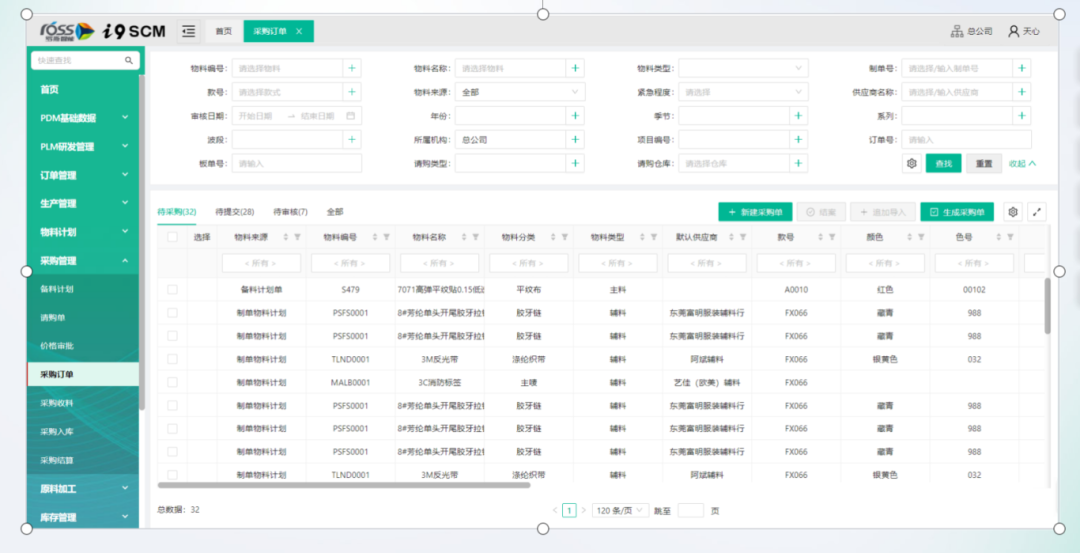This screenshot has height=553, width=1080.
Task: Collapse the sidebar with the menu fold icon
Action: [189, 31]
